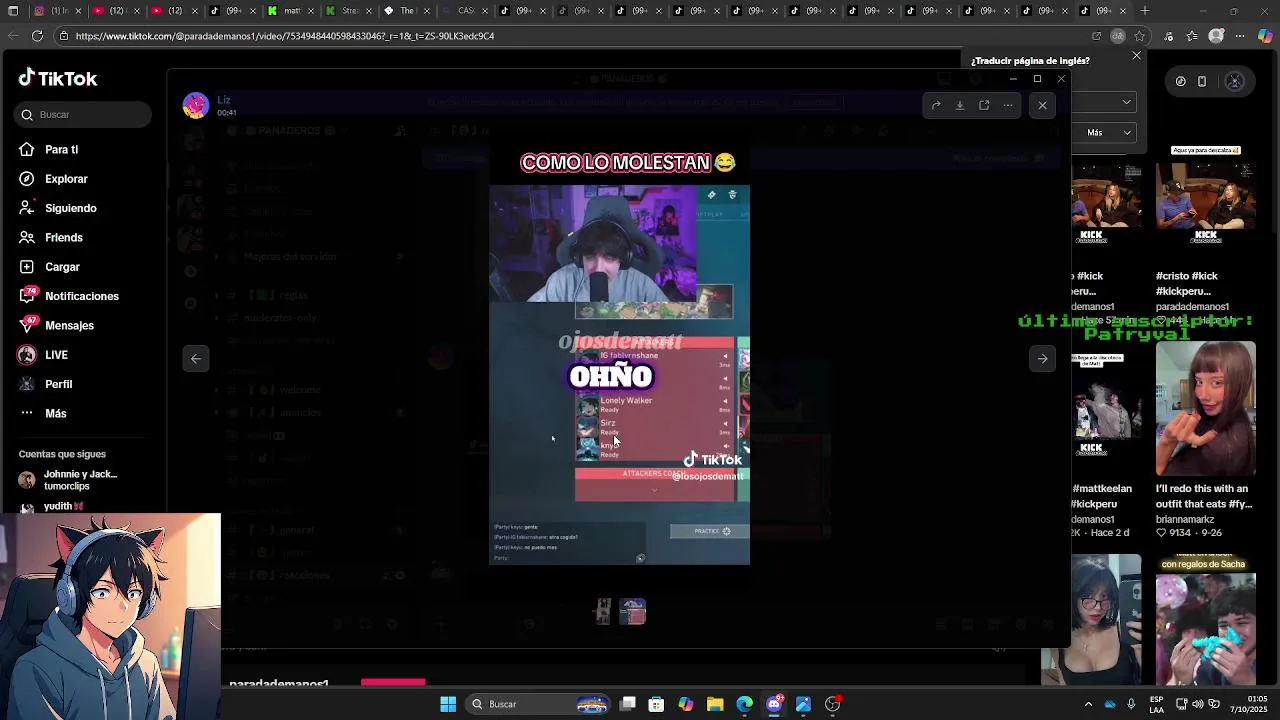
Task: Open File Explorer from the taskbar
Action: [715, 704]
